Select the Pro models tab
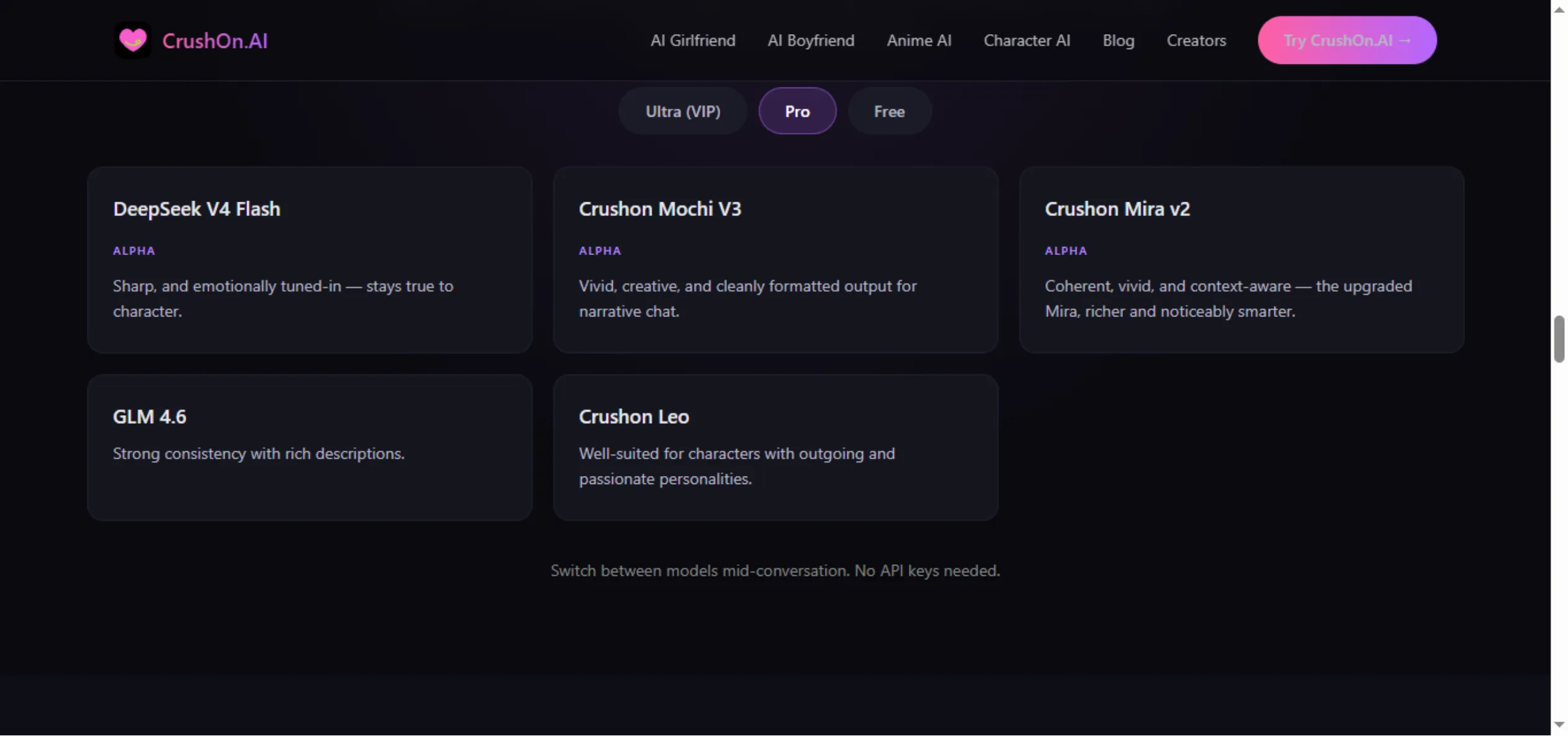 click(797, 111)
